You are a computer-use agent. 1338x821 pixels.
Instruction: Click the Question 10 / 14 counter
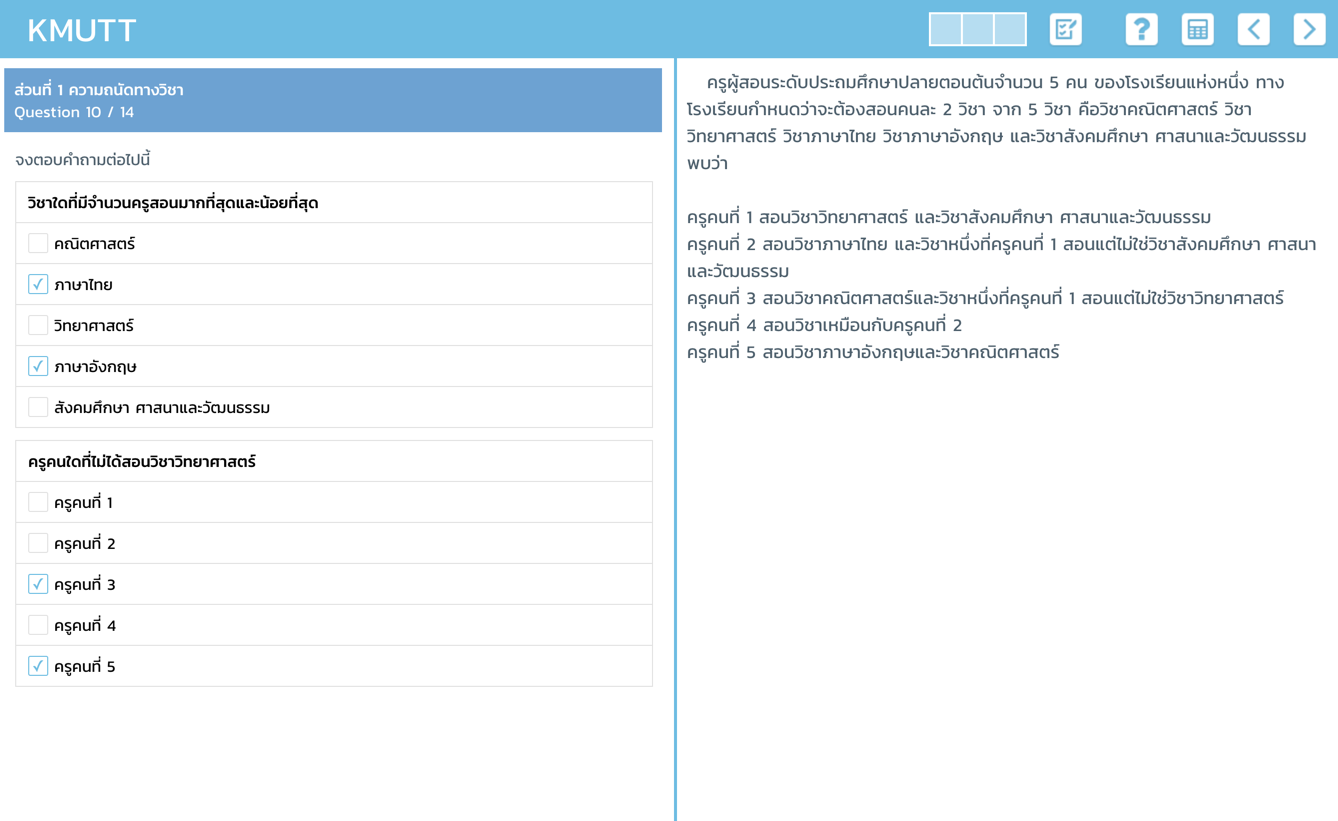coord(74,112)
